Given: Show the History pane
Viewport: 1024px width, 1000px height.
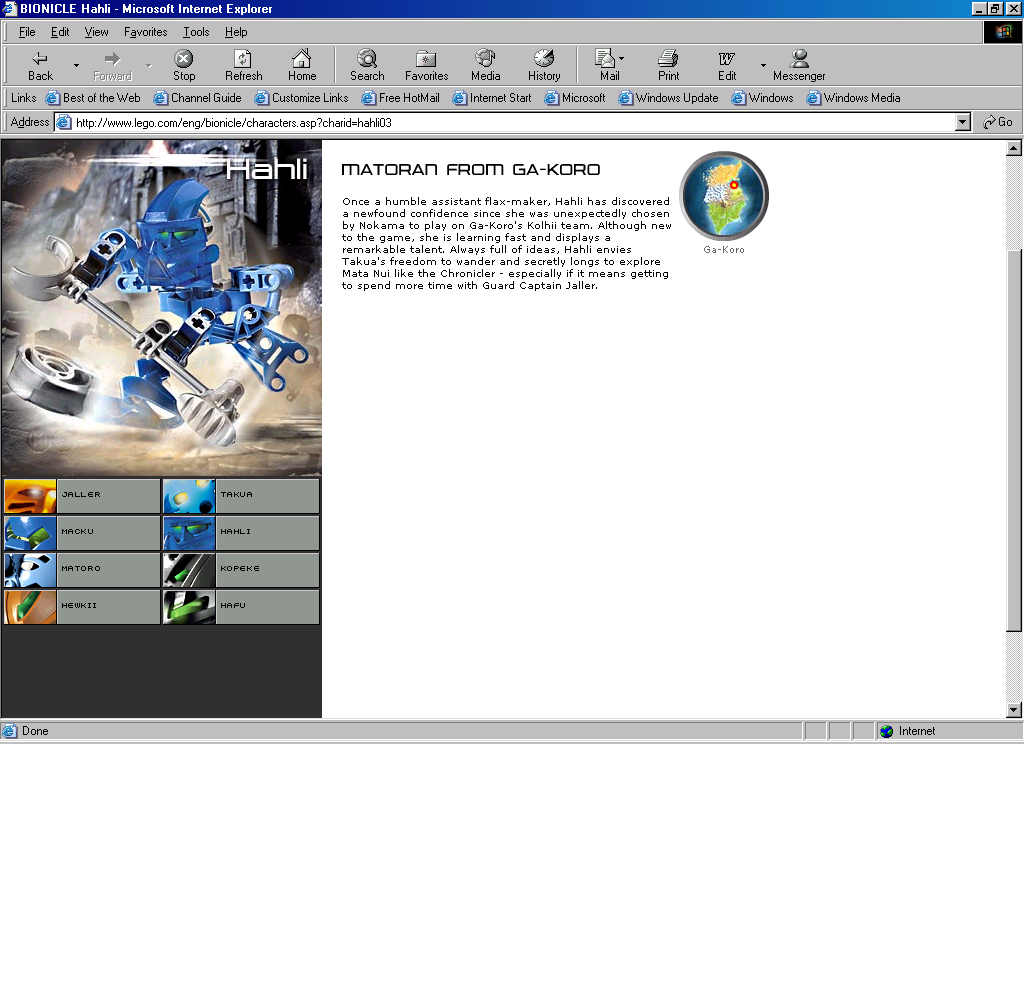Looking at the screenshot, I should [544, 65].
